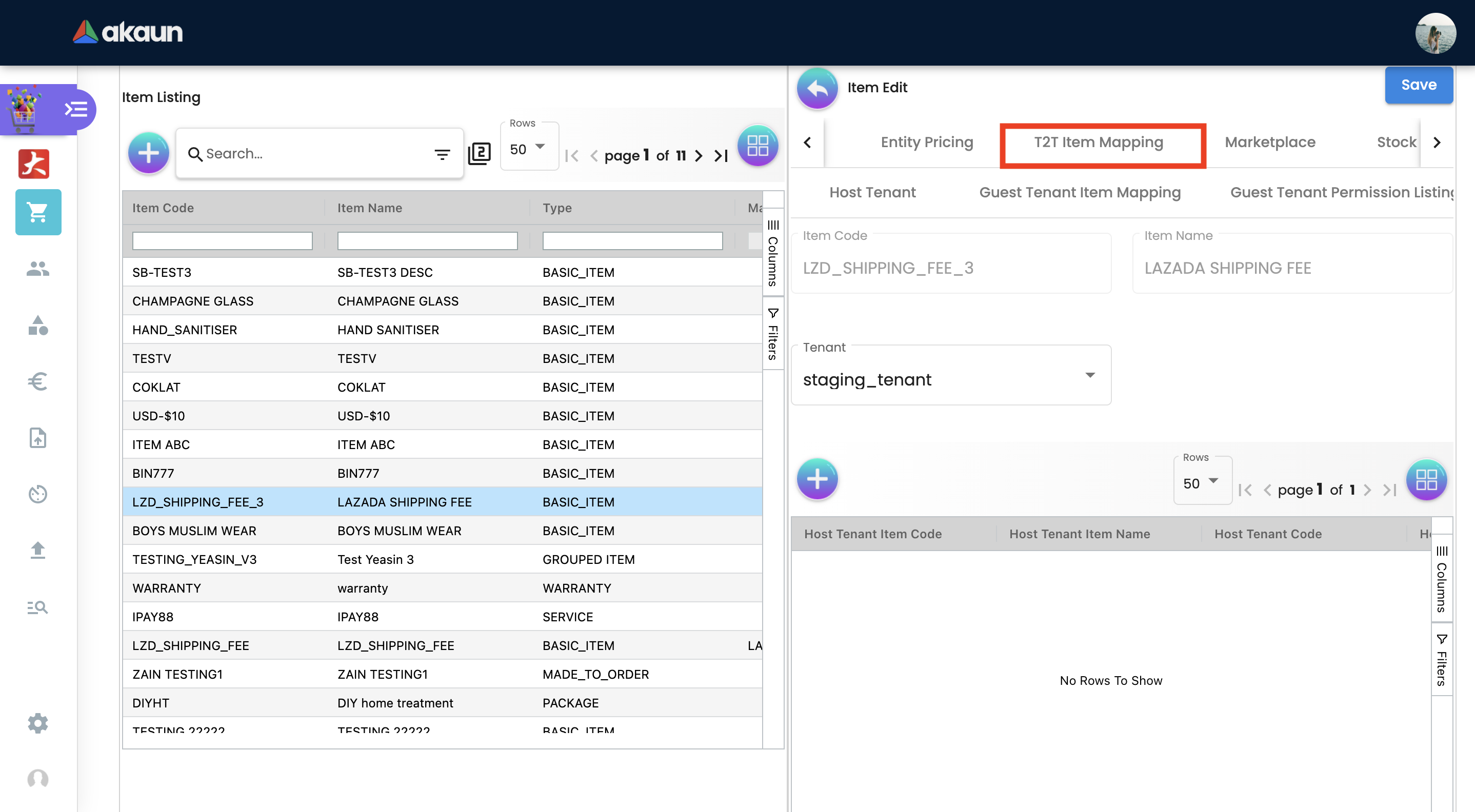Viewport: 1475px width, 812px height.
Task: Click the Item Code column filter input
Action: [x=222, y=241]
